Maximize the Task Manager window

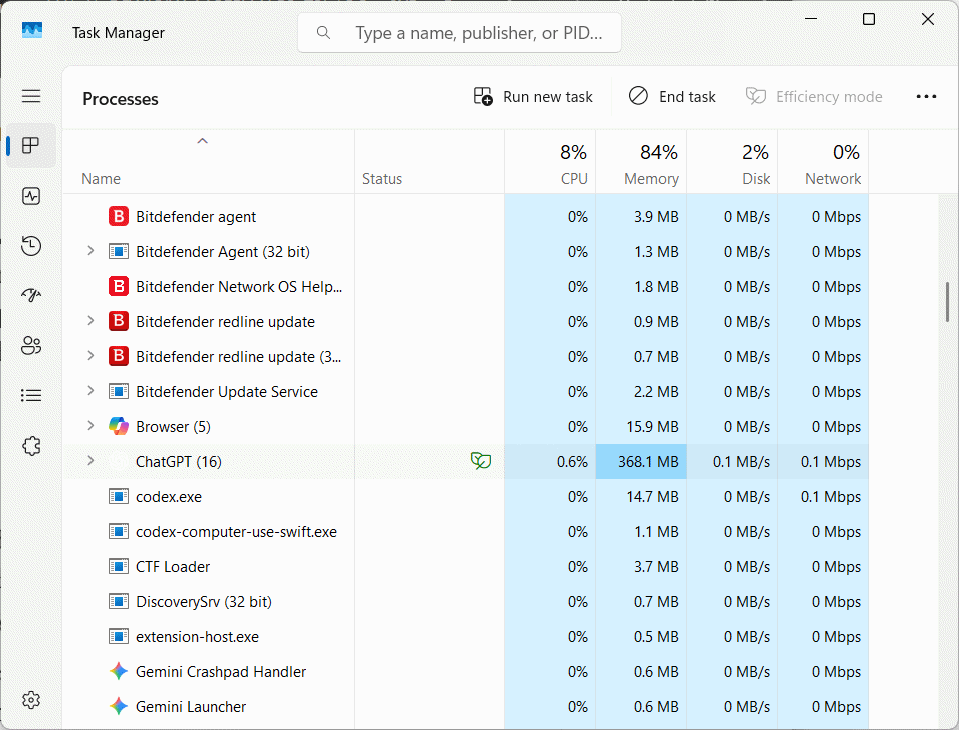click(868, 19)
